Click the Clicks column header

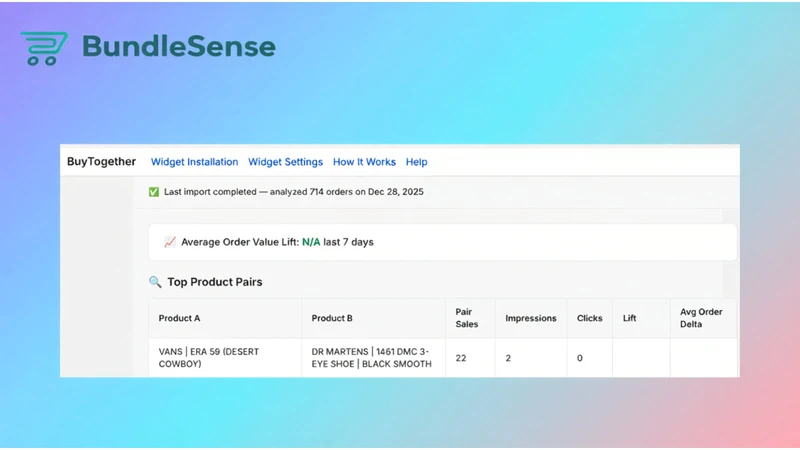pos(589,318)
